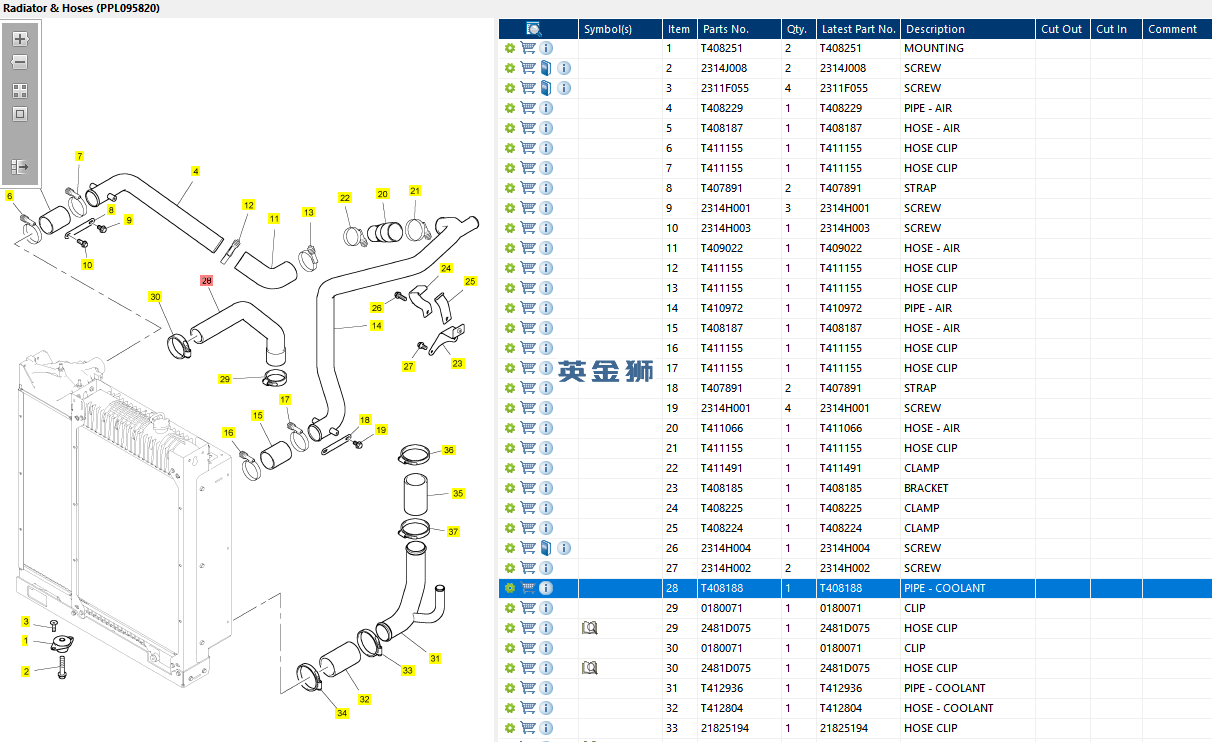Select callout 15 on the diagram
Image resolution: width=1212 pixels, height=742 pixels.
[x=257, y=415]
